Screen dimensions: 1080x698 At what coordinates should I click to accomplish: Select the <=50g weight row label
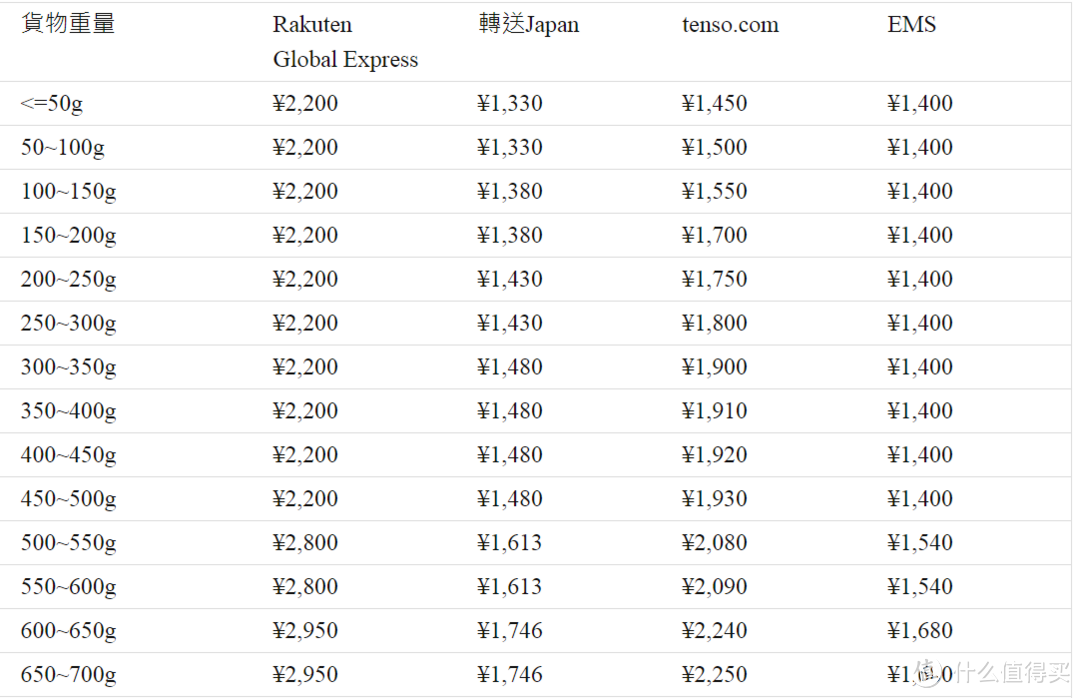[52, 103]
